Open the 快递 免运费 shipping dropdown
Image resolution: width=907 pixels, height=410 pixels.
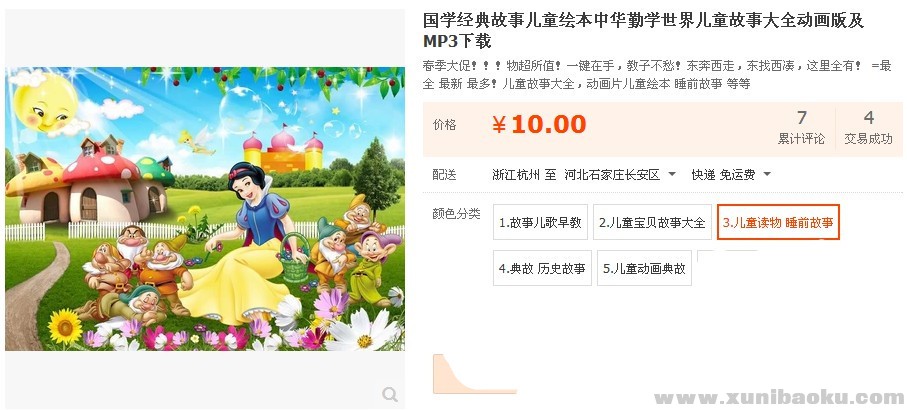[731, 175]
